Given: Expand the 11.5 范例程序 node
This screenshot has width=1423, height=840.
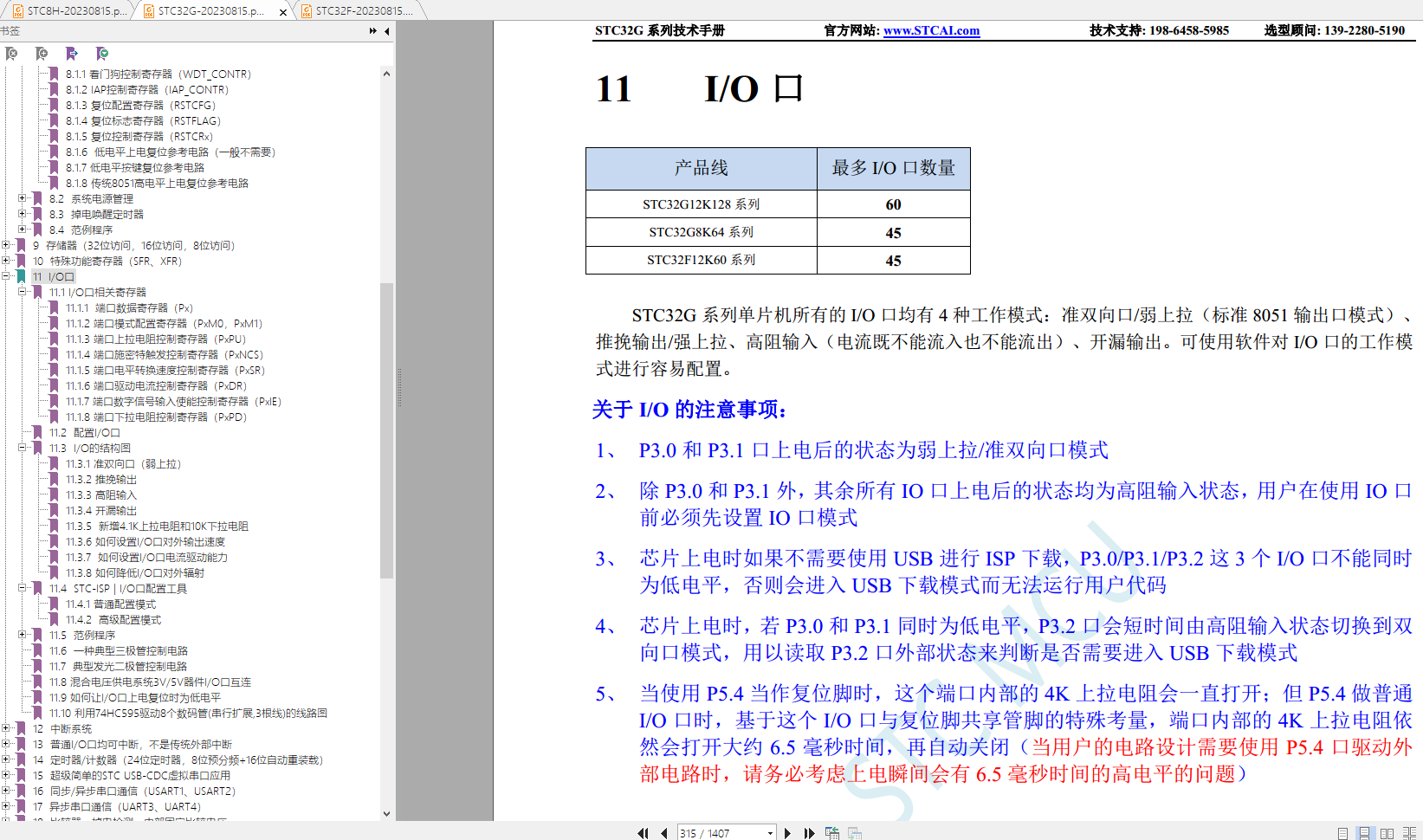Looking at the screenshot, I should coord(23,635).
